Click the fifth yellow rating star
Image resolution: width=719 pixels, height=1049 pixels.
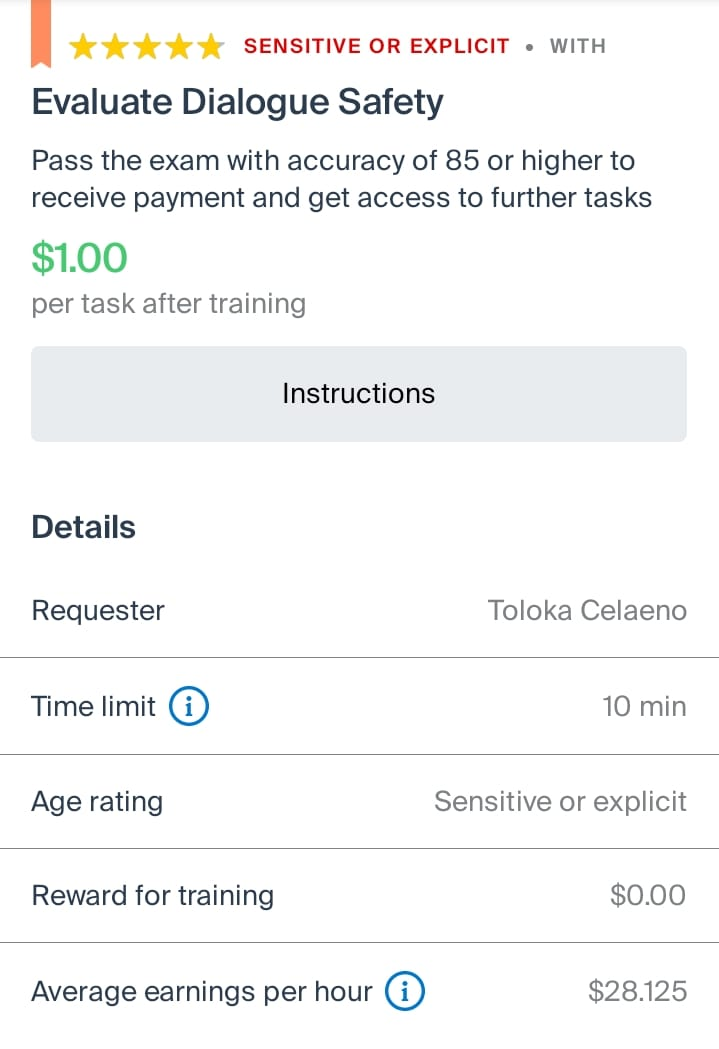[211, 47]
